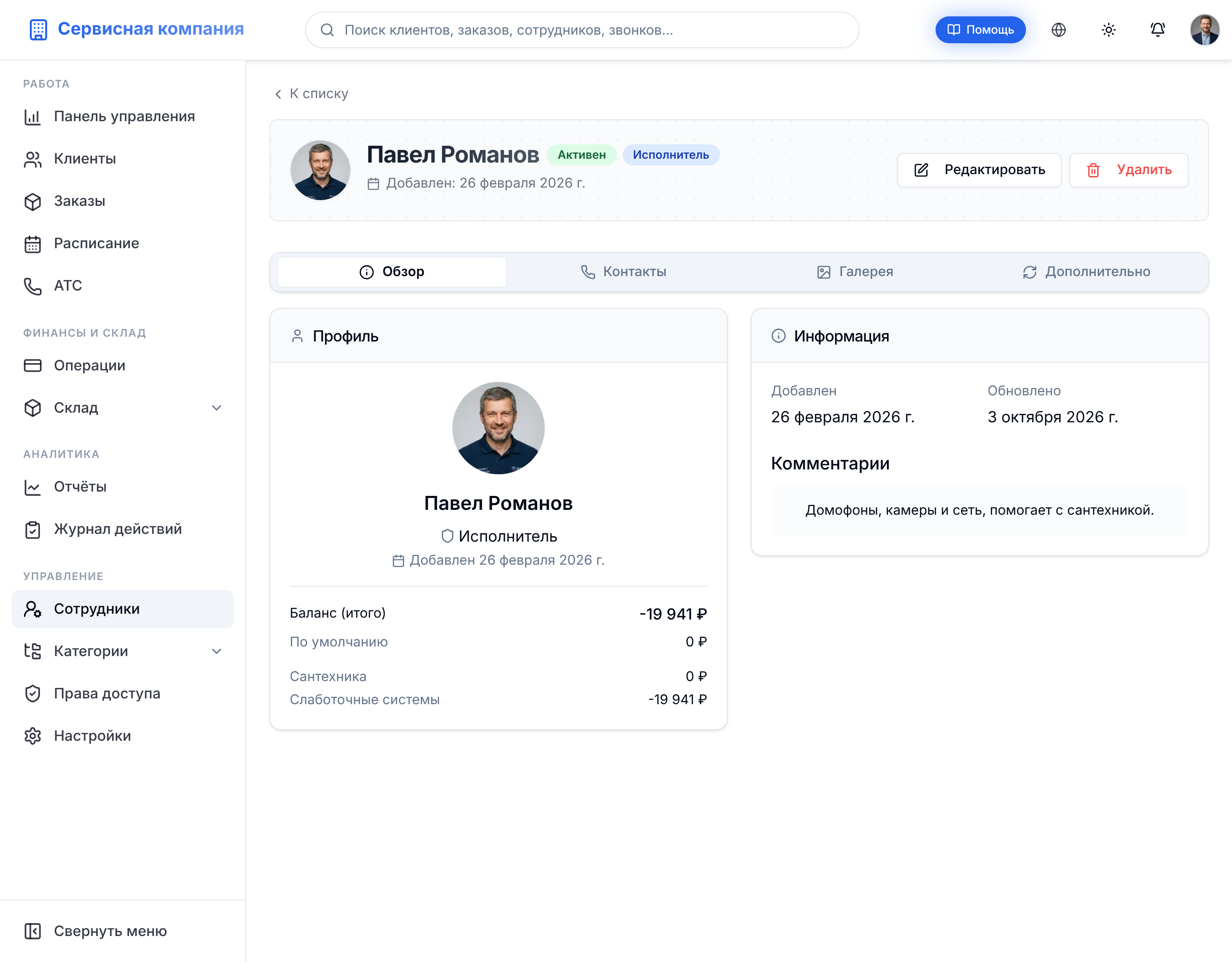
Task: Click the Права доступа shield icon
Action: coord(33,694)
